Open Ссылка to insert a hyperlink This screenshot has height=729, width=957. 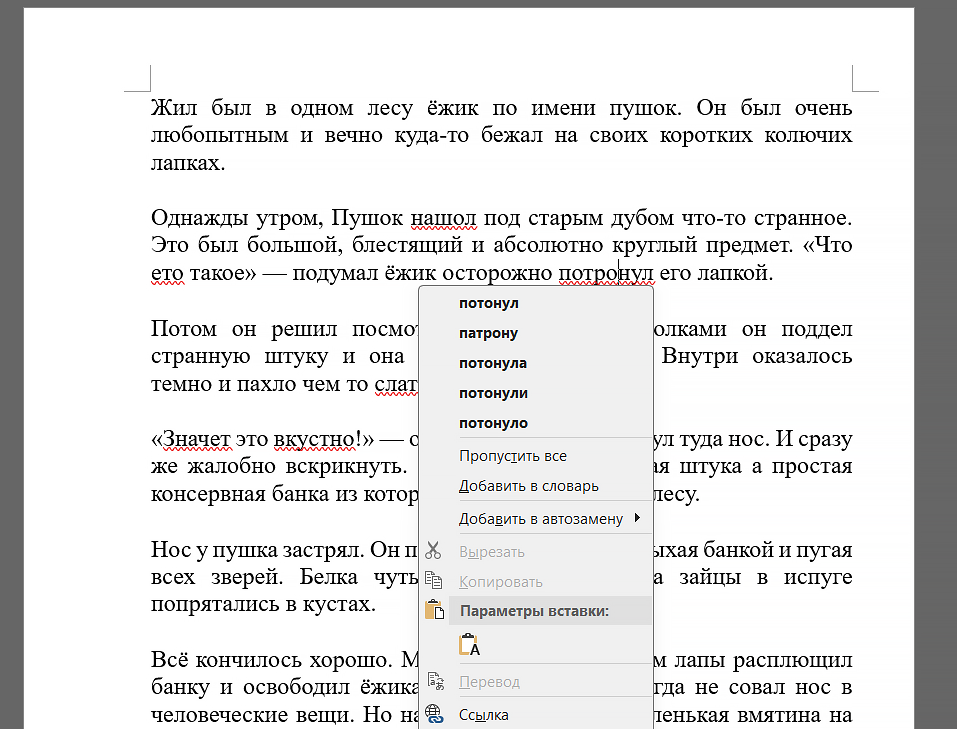483,713
